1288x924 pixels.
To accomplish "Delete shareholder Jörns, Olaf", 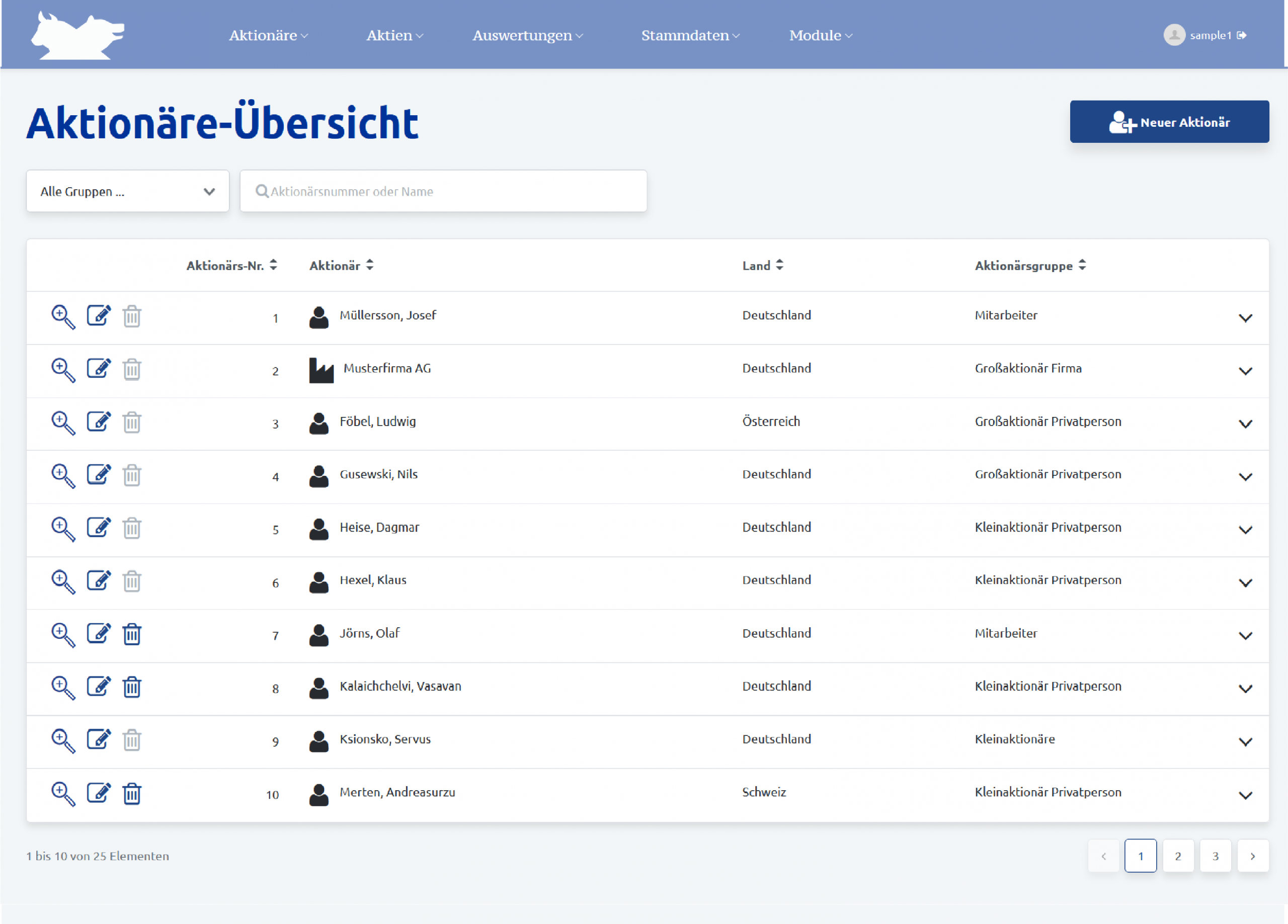I will point(132,634).
